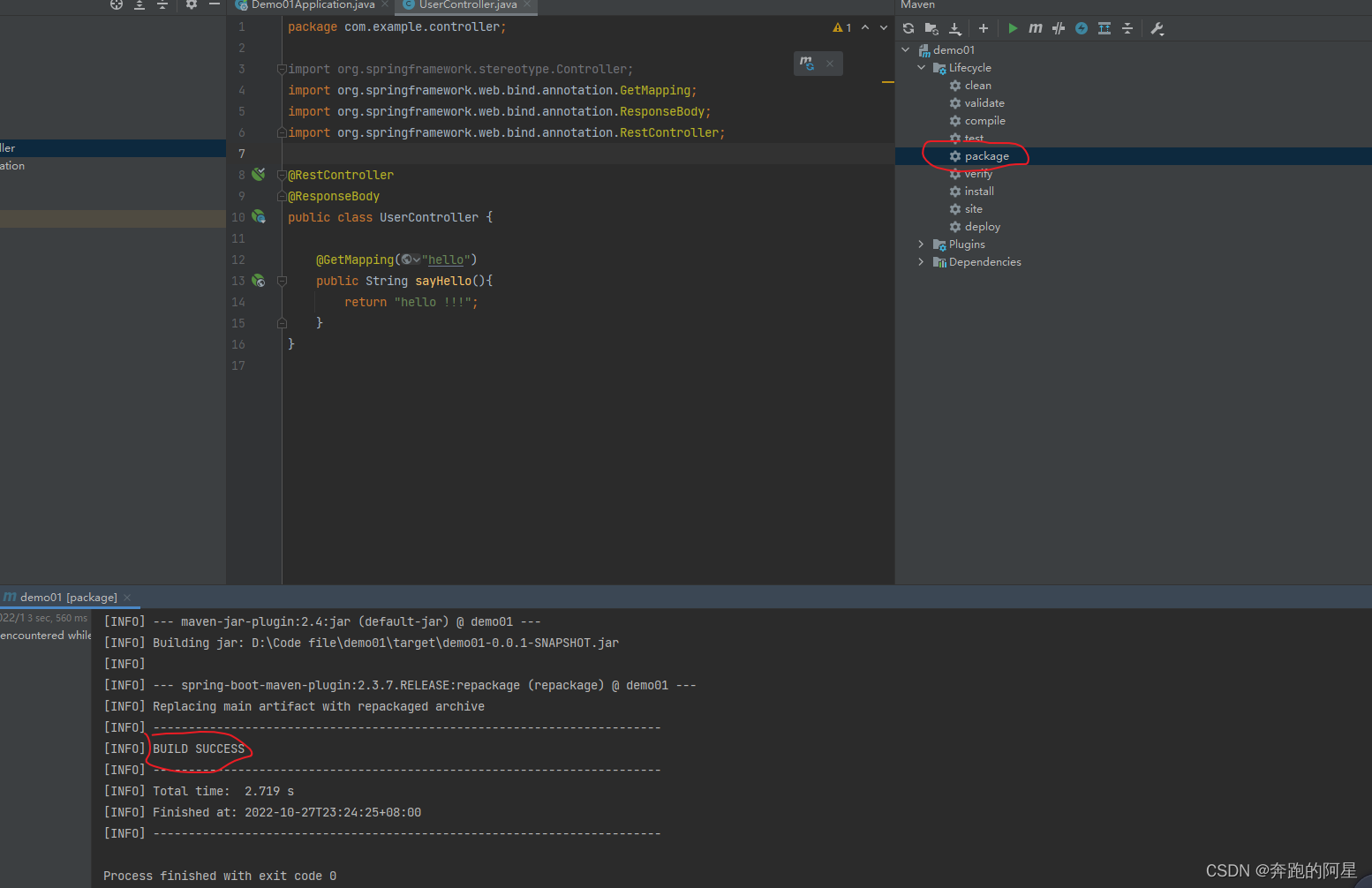The width and height of the screenshot is (1372, 888).
Task: Select the package lifecycle goal
Action: (x=986, y=156)
